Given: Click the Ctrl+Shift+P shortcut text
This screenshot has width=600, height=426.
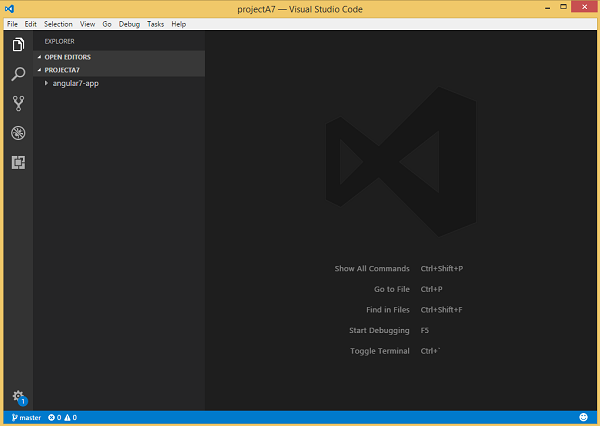Looking at the screenshot, I should tap(442, 269).
